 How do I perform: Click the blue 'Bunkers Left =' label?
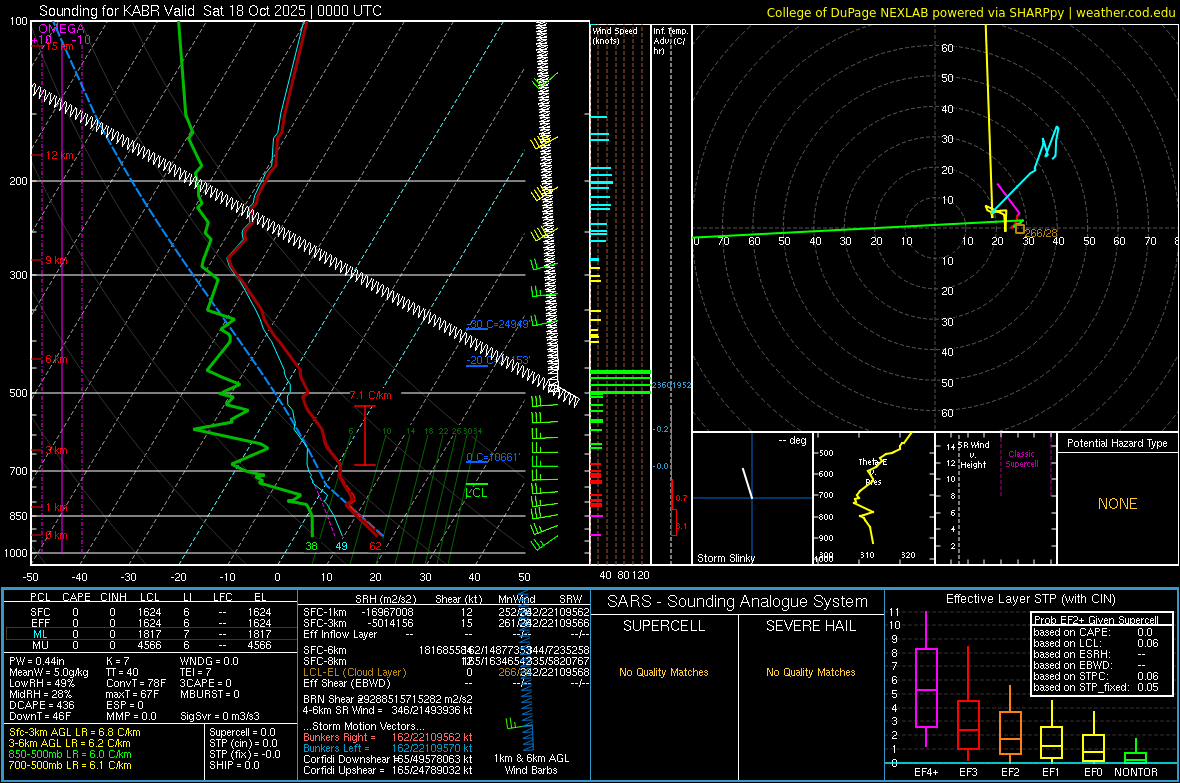[336, 748]
